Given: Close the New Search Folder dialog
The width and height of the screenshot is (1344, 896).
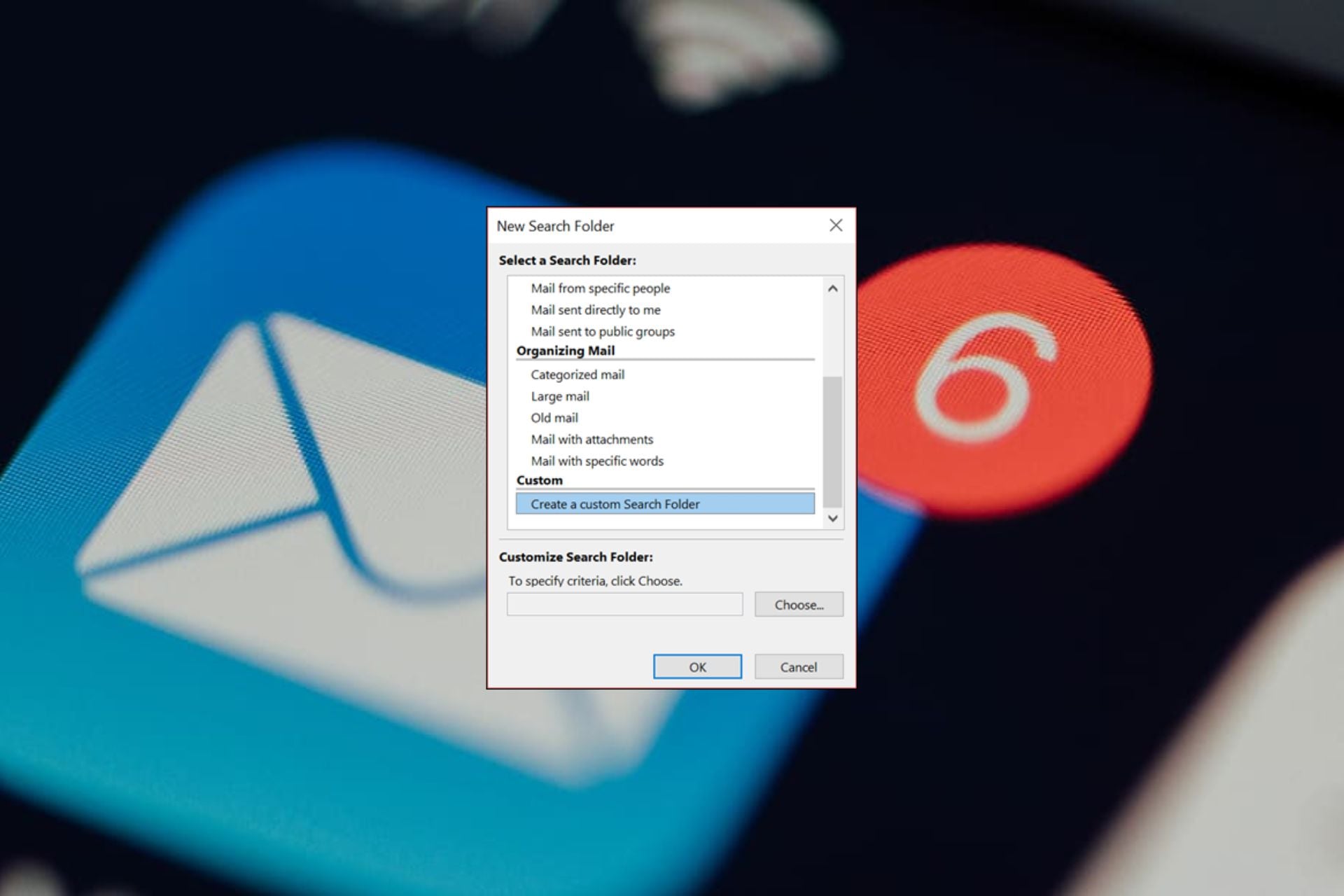Looking at the screenshot, I should (835, 225).
